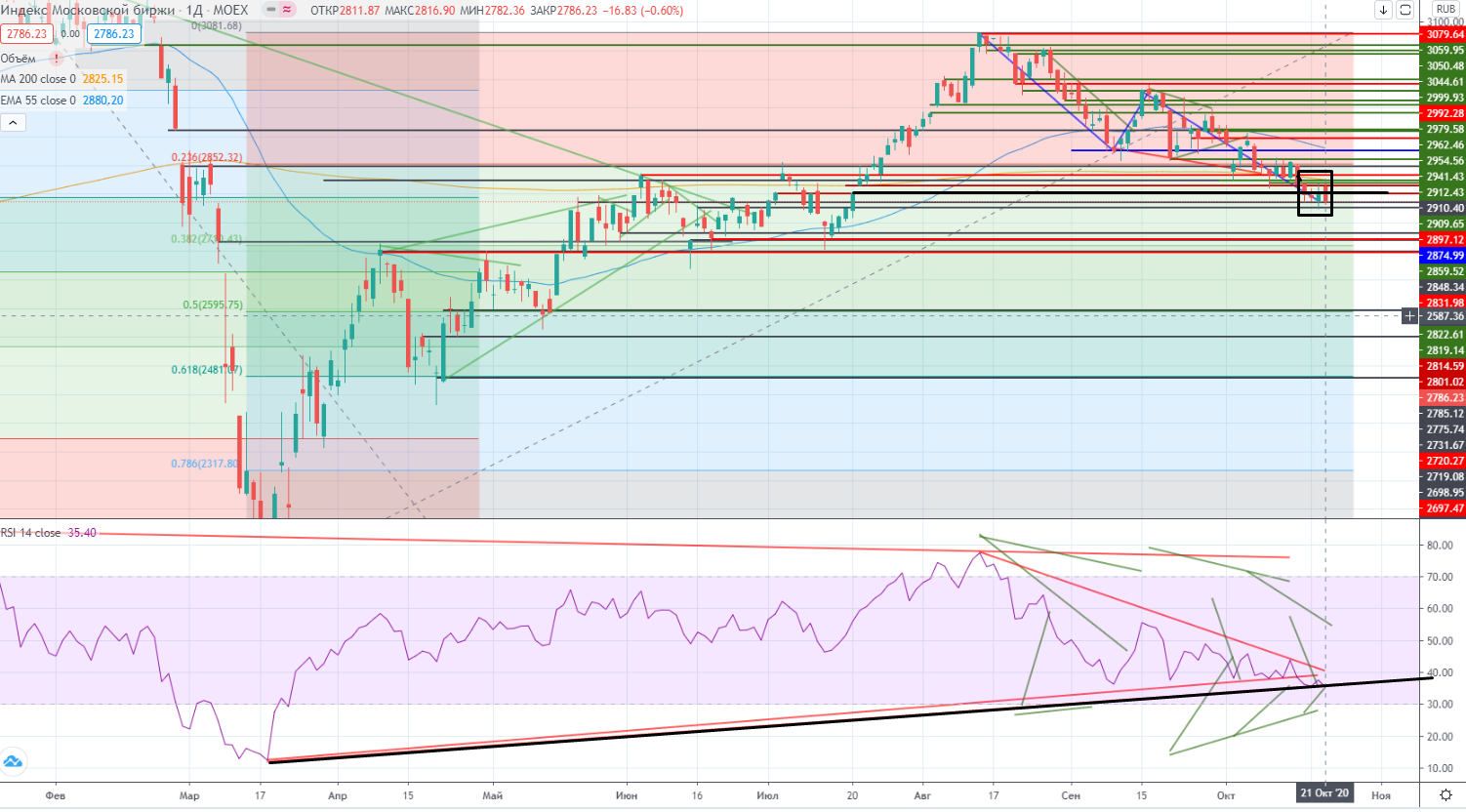Click the red 2786.23 sell price button
This screenshot has height=812, width=1466.
pyautogui.click(x=26, y=33)
